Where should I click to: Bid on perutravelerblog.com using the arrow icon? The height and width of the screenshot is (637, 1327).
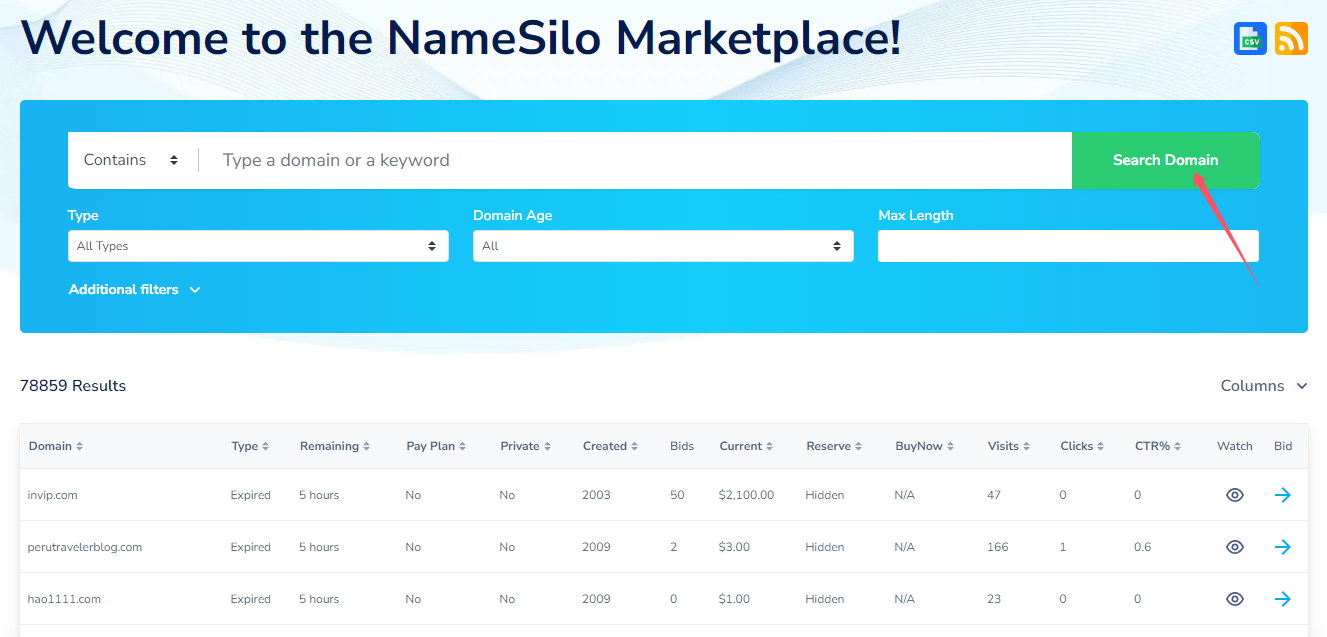[x=1283, y=546]
